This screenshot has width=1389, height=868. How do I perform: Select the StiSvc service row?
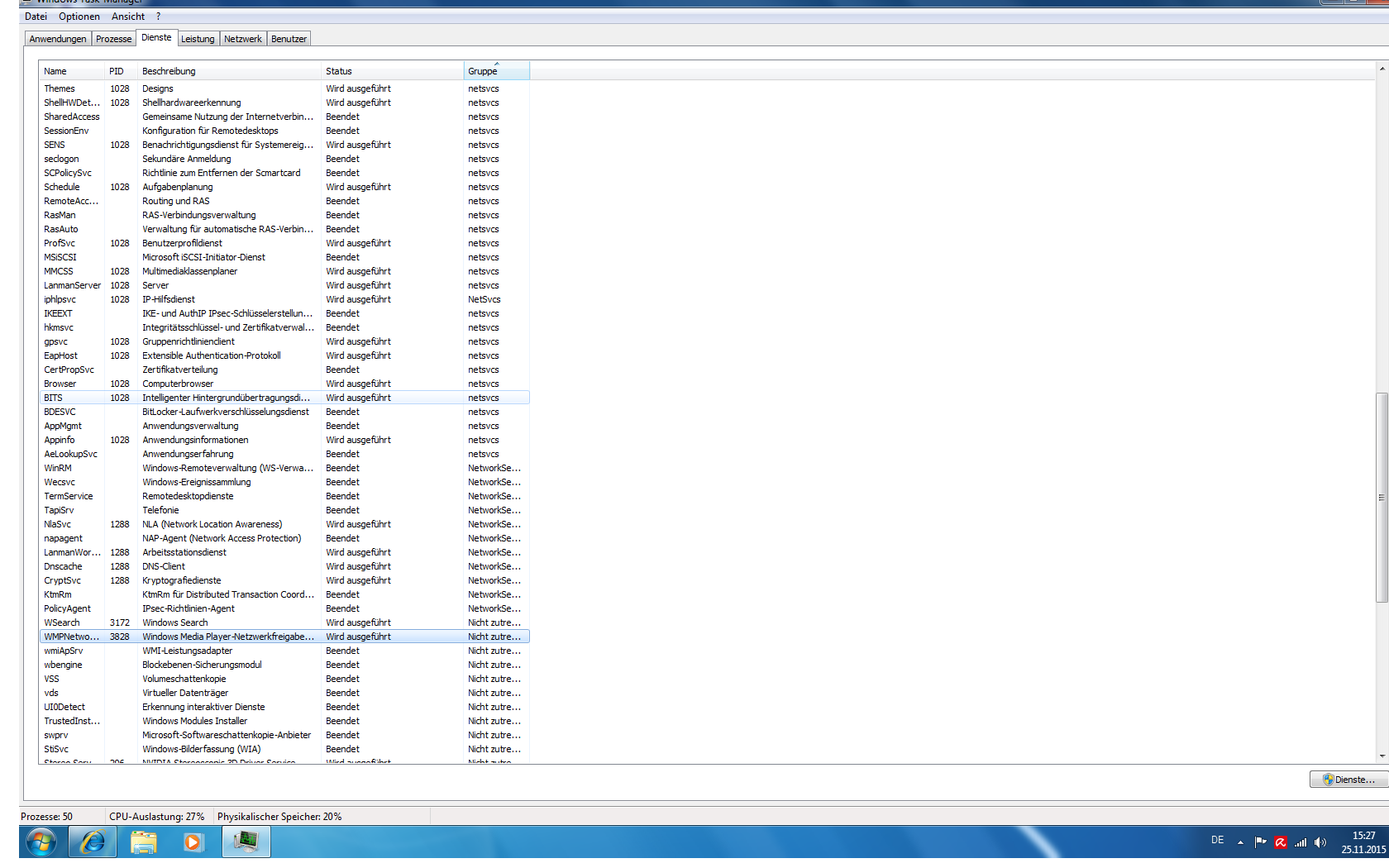(284, 749)
